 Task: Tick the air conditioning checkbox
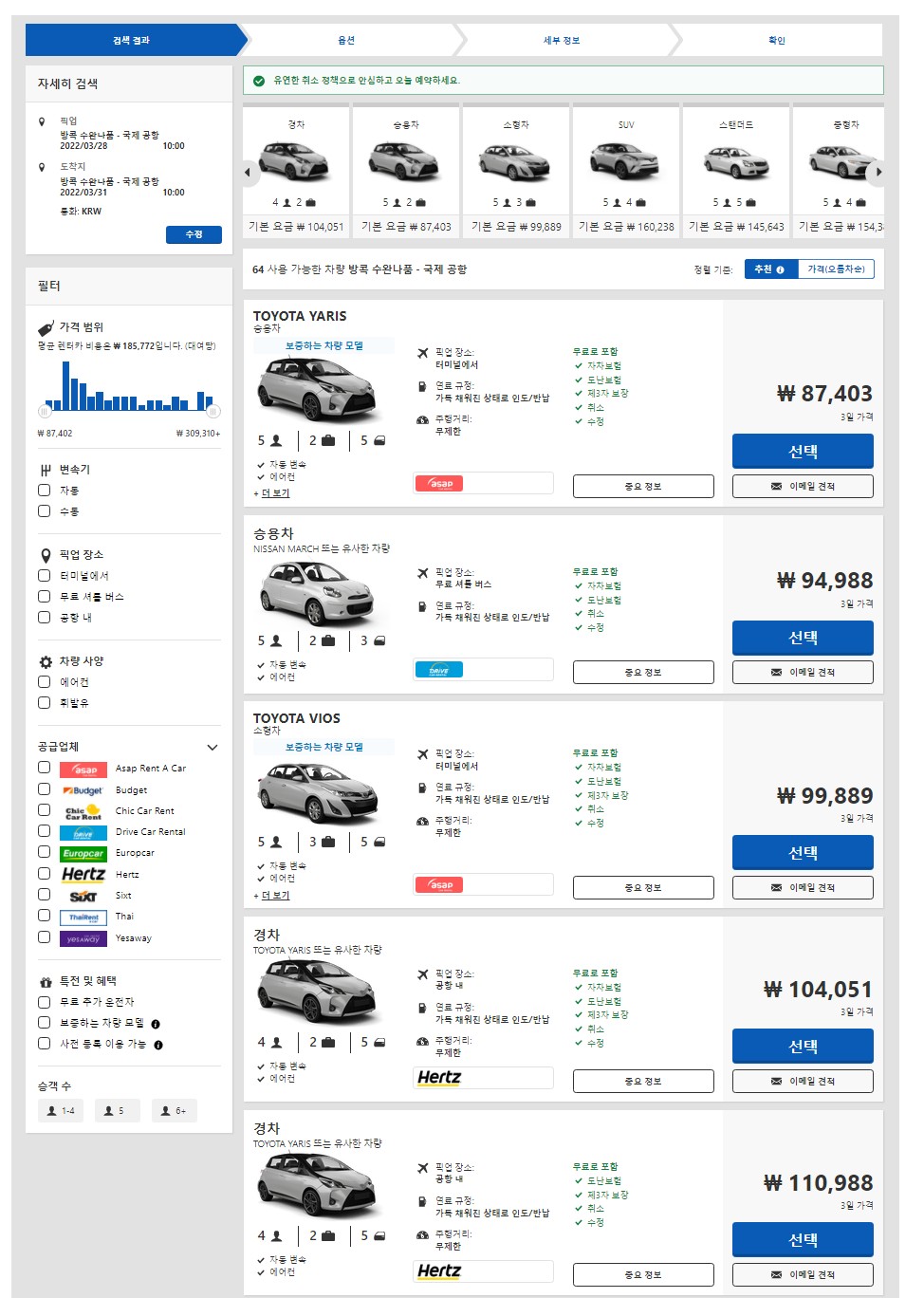(x=44, y=682)
